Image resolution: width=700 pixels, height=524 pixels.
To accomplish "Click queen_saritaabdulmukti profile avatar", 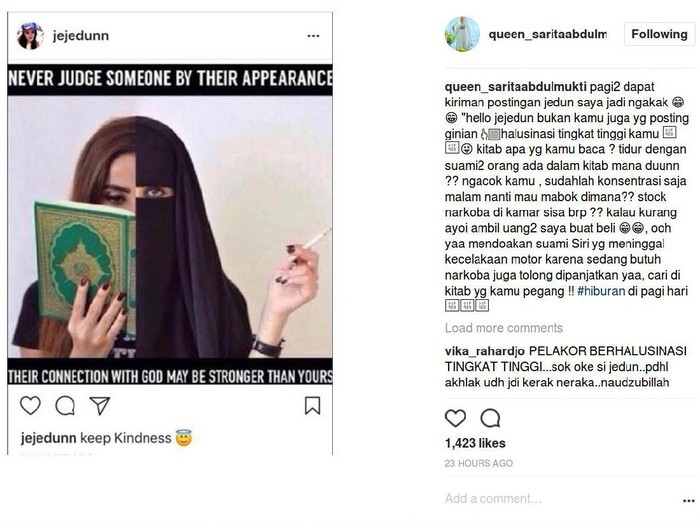I will [x=462, y=34].
